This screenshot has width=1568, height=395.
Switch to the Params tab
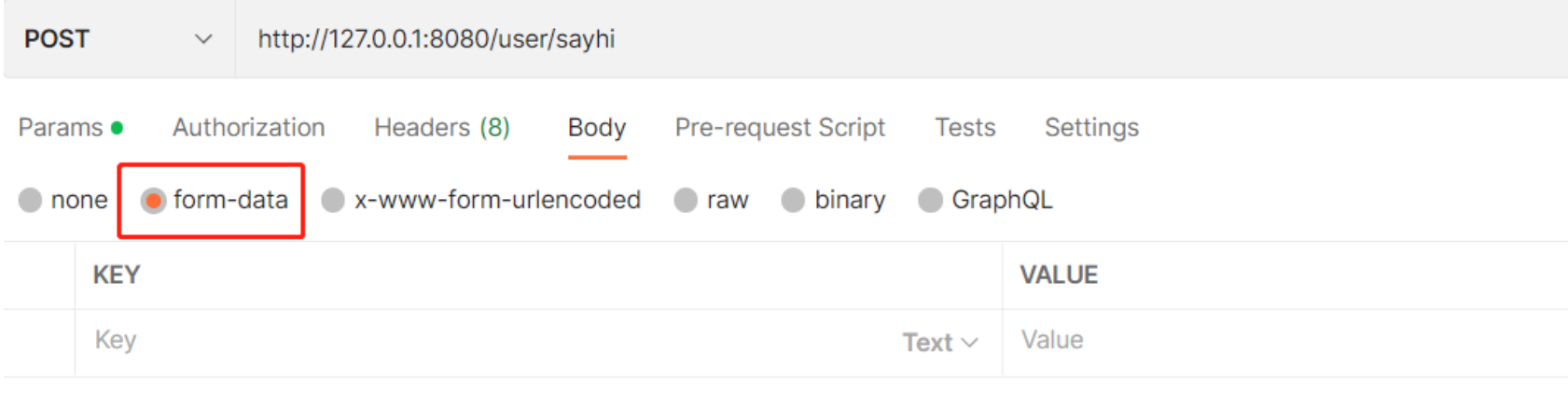click(x=62, y=127)
